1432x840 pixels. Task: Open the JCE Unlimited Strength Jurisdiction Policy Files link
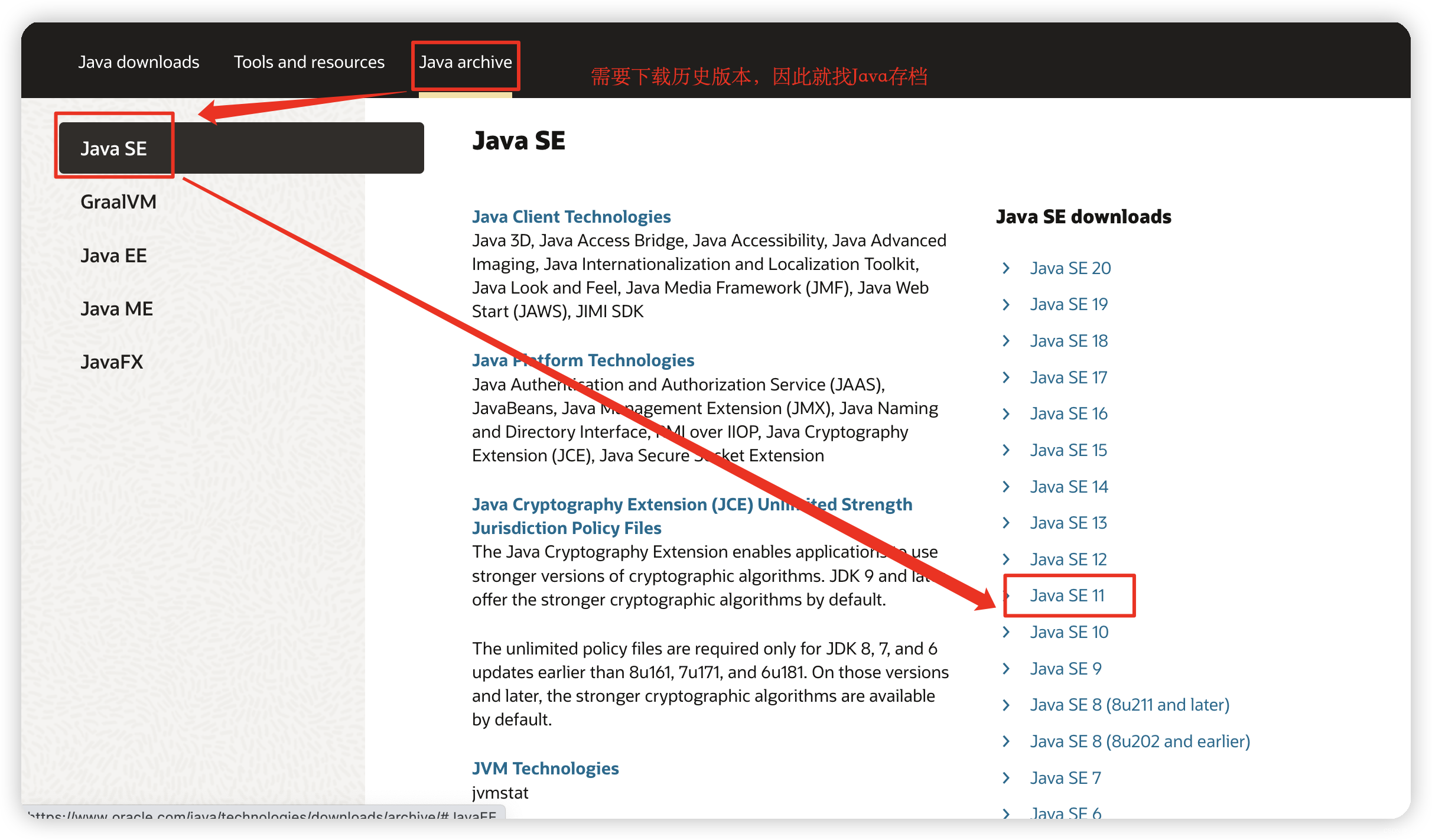click(692, 516)
